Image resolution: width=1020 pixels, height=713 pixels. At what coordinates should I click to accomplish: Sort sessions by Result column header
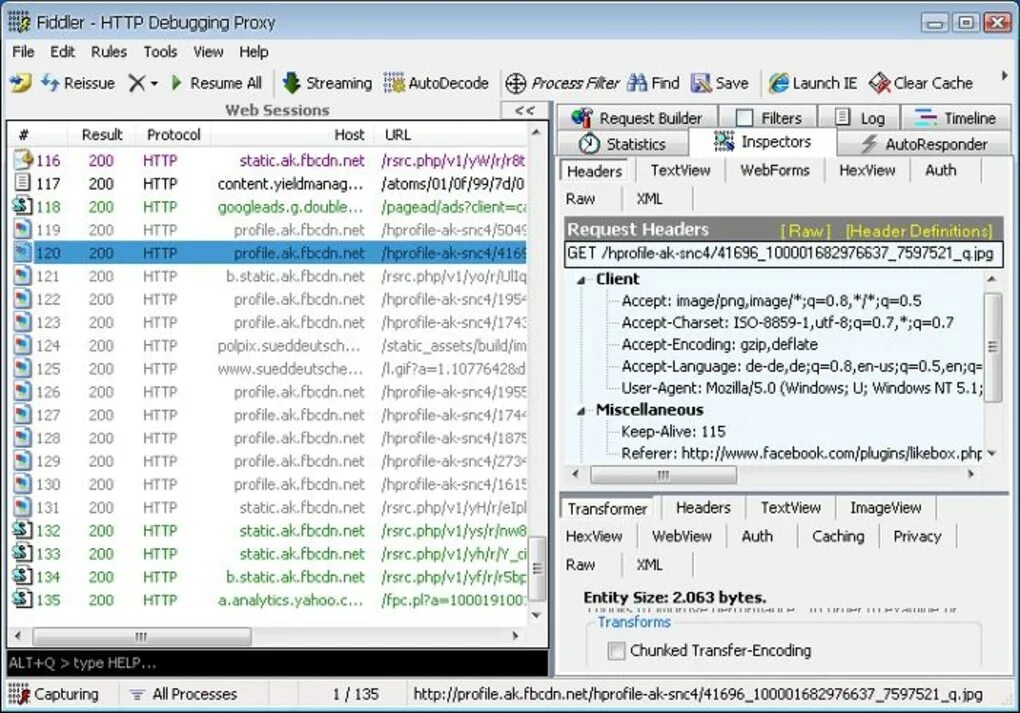point(101,135)
